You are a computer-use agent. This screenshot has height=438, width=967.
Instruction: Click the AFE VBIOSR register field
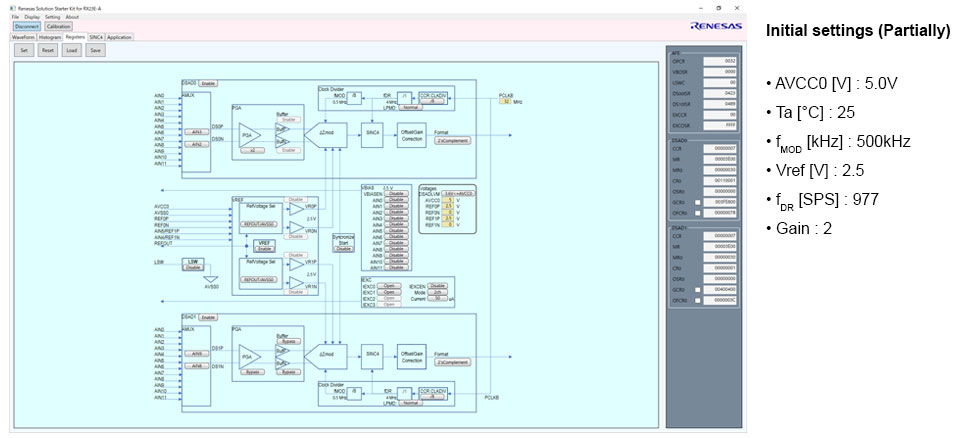(720, 72)
